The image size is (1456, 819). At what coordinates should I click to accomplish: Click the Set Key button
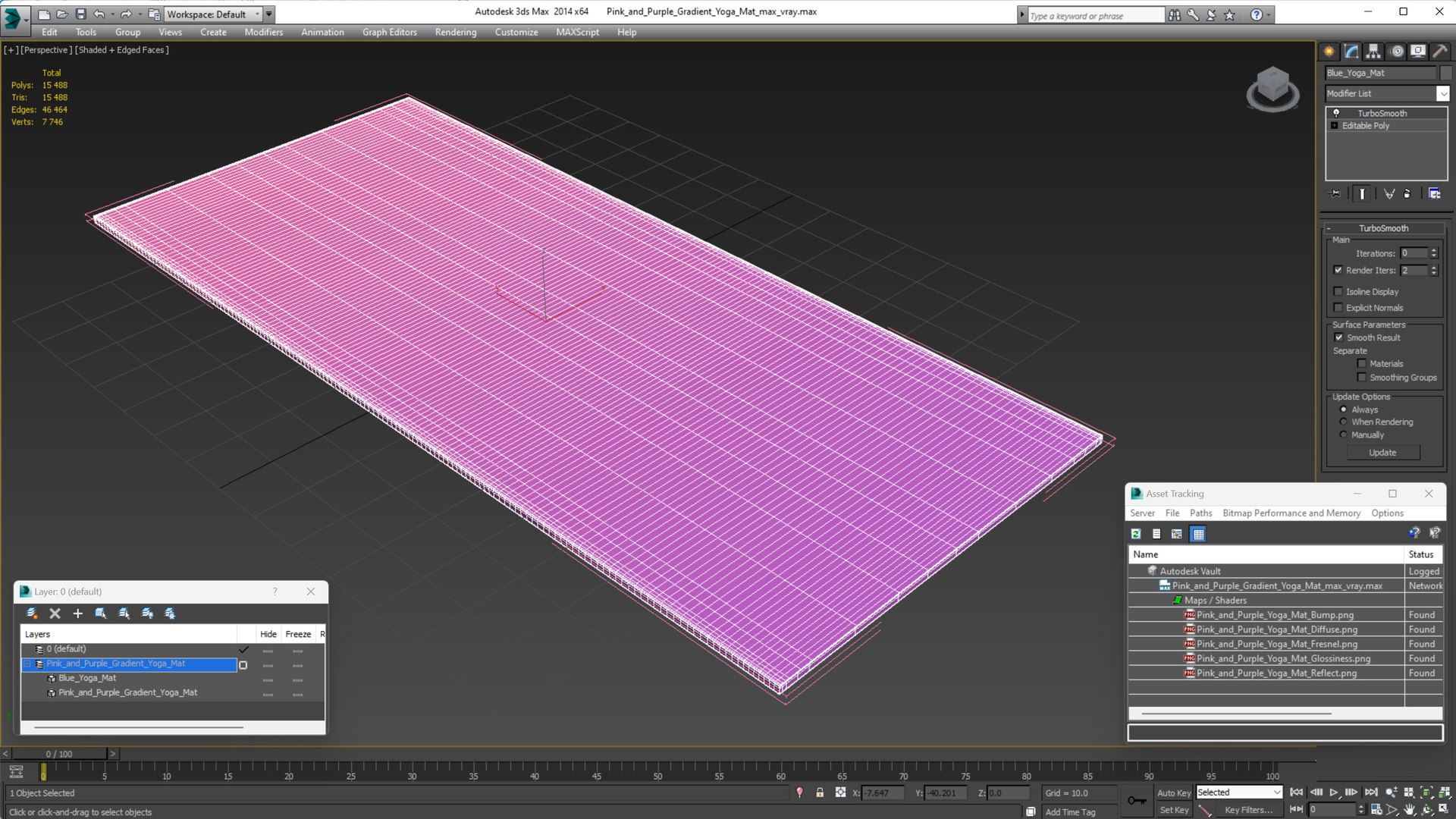click(x=1174, y=810)
